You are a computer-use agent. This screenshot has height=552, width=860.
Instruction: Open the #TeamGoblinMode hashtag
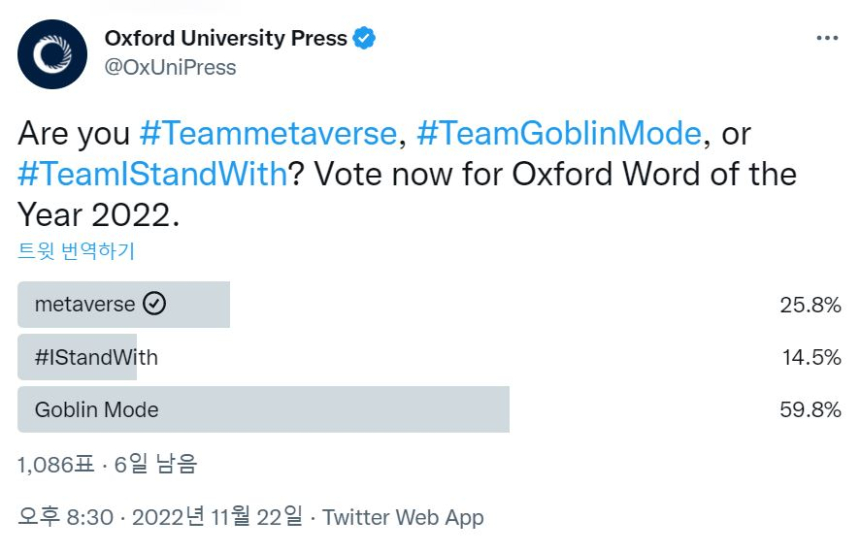pos(558,133)
